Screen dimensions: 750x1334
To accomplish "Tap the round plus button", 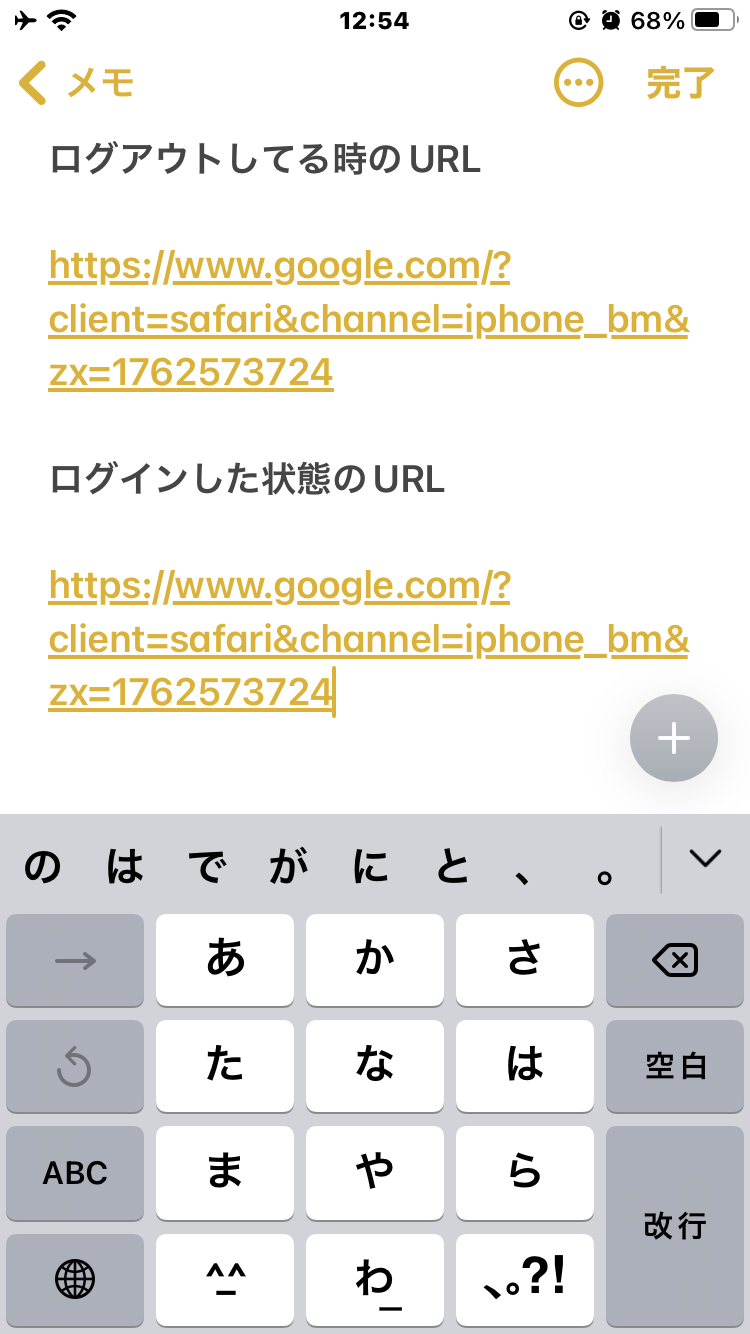I will tap(674, 738).
